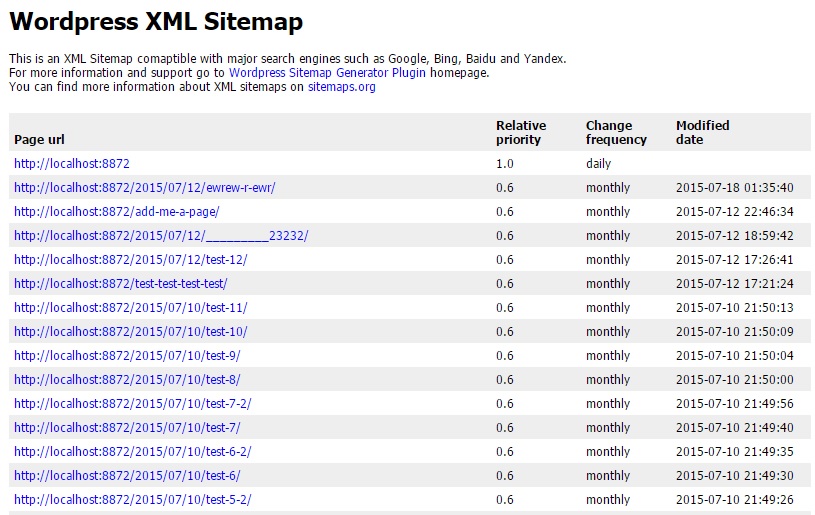
Task: Click the add-me-a-page URL
Action: [x=116, y=212]
